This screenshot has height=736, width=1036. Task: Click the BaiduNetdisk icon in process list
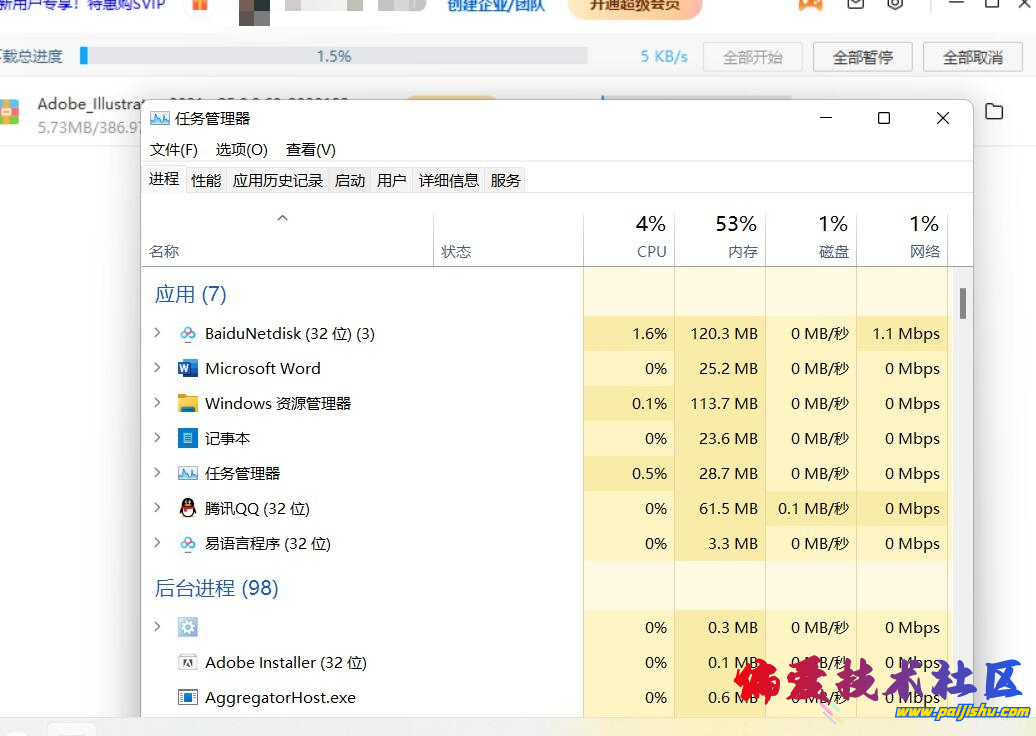pyautogui.click(x=188, y=333)
